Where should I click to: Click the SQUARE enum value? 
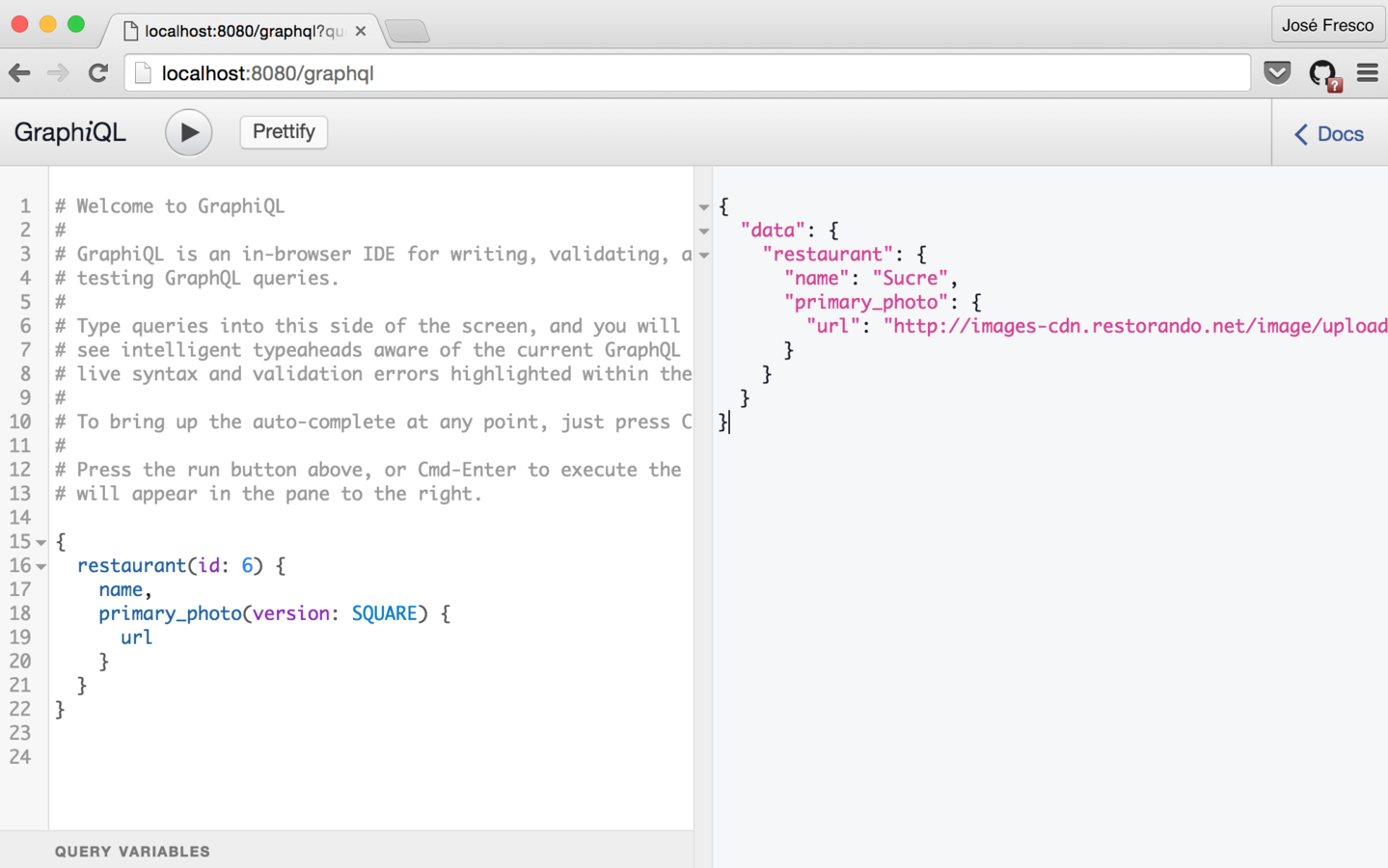click(x=384, y=613)
